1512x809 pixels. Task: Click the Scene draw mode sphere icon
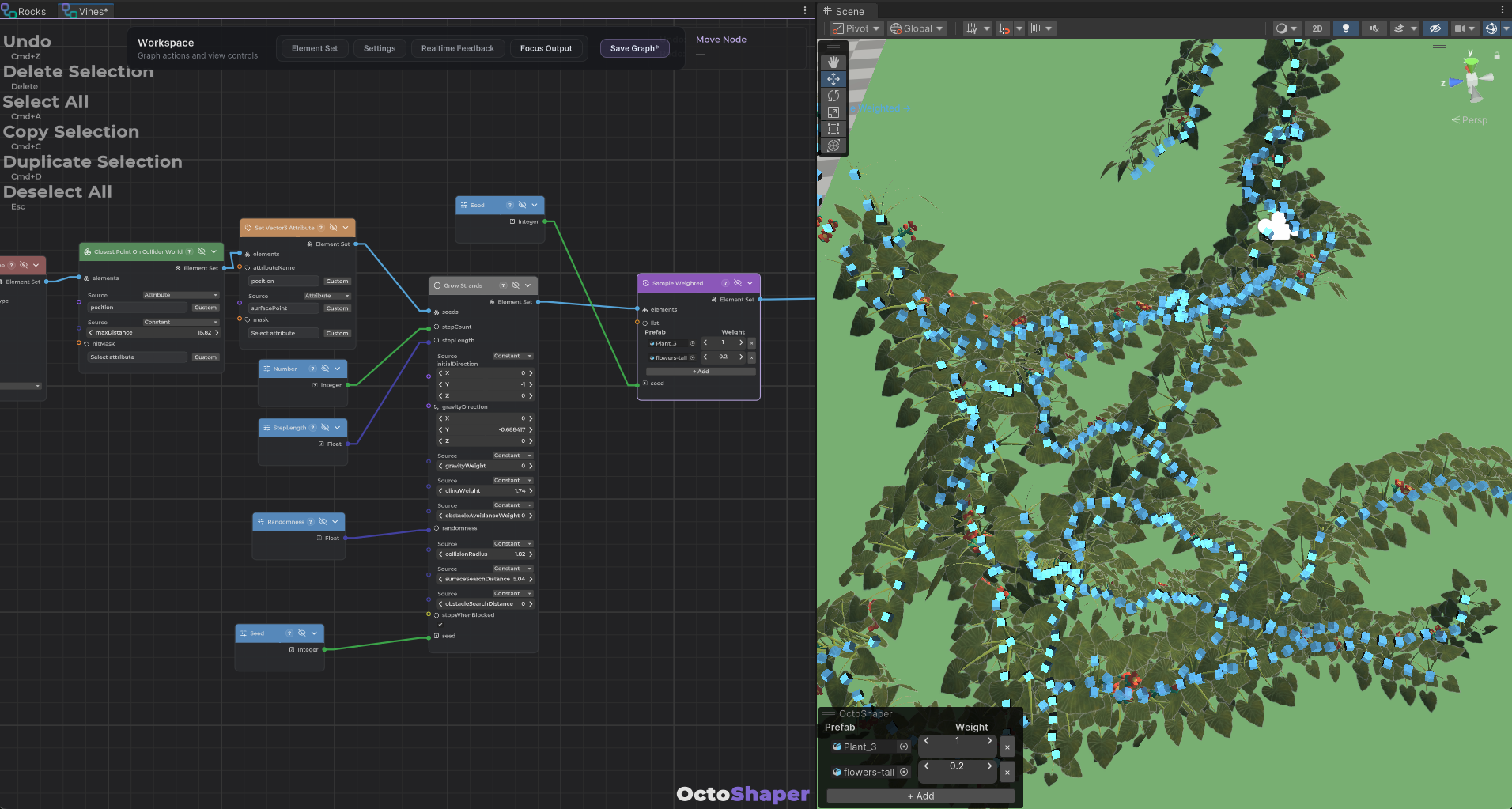click(1282, 28)
